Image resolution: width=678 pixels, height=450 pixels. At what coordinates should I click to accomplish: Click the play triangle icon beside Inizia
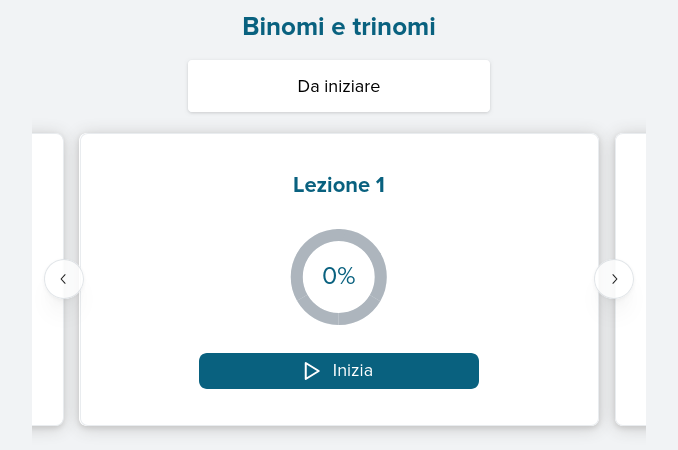click(x=311, y=371)
